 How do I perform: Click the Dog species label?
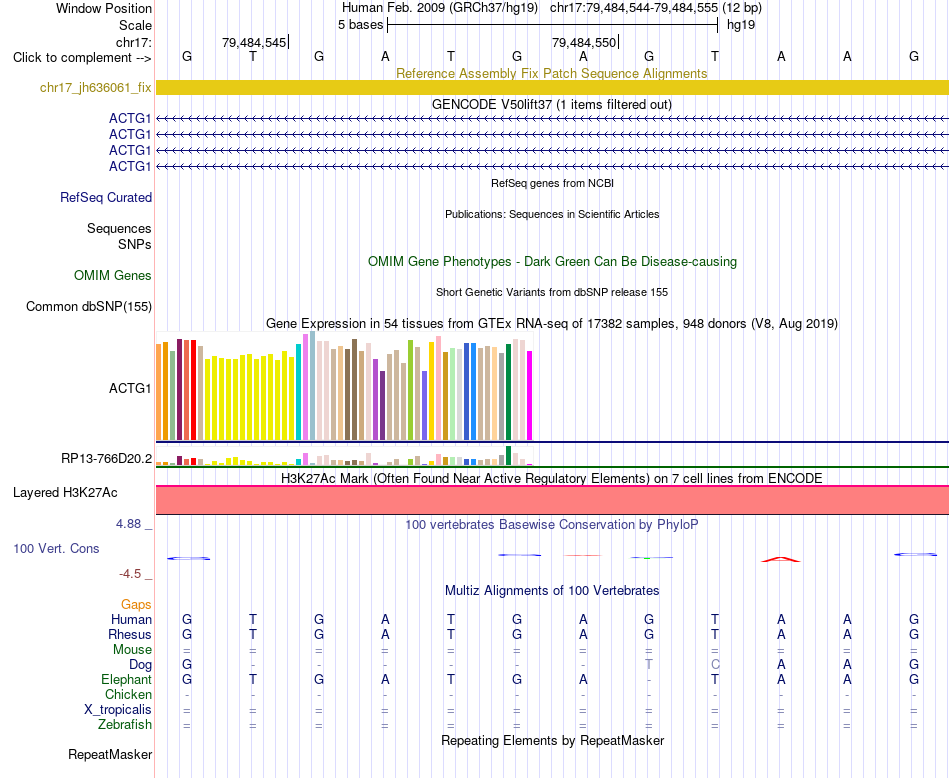(140, 665)
